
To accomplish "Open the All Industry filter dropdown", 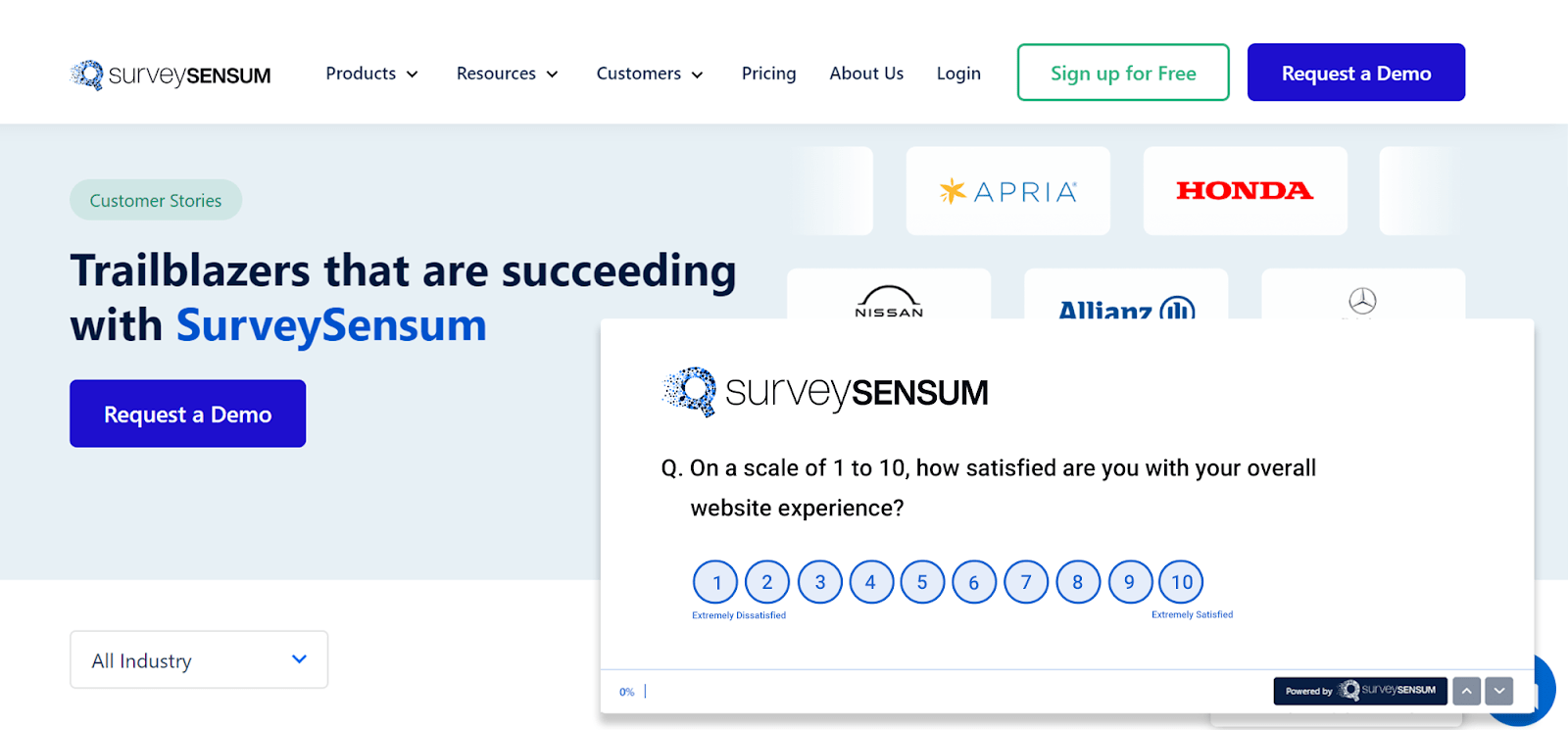I will point(197,659).
